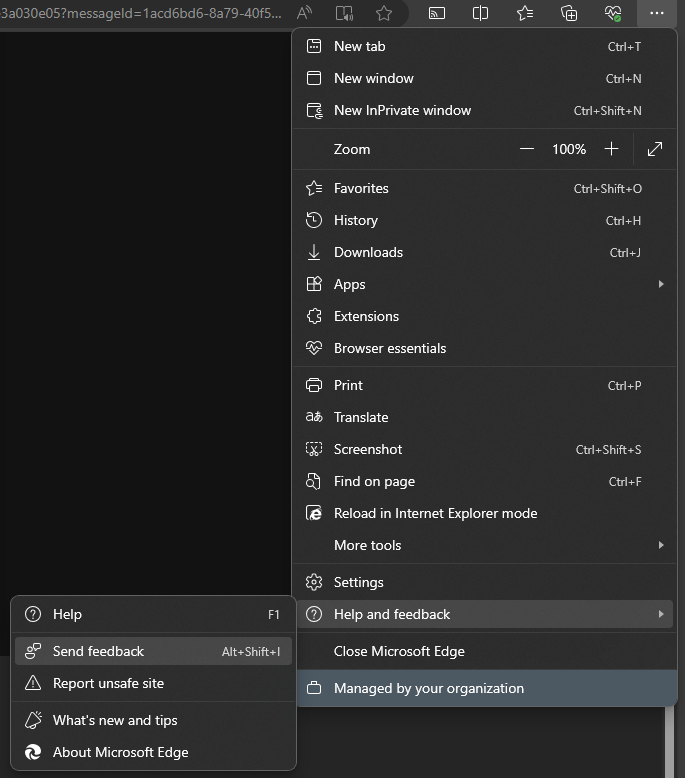Screen dimensions: 685x778
Task: Select New tab menu entry
Action: tap(484, 46)
